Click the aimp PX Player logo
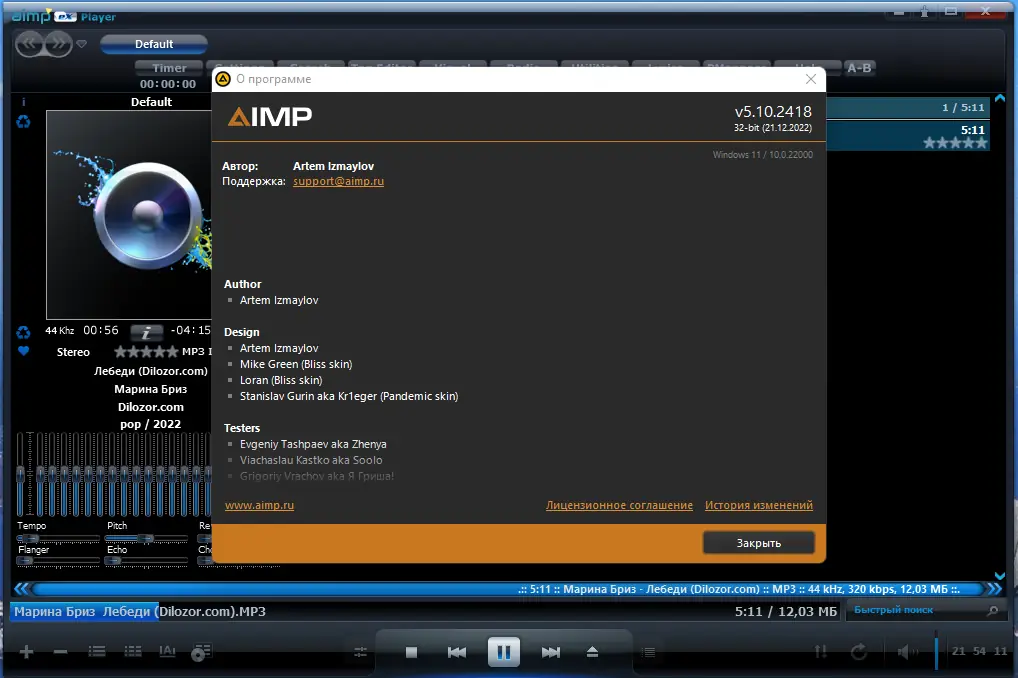This screenshot has height=678, width=1018. coord(63,16)
